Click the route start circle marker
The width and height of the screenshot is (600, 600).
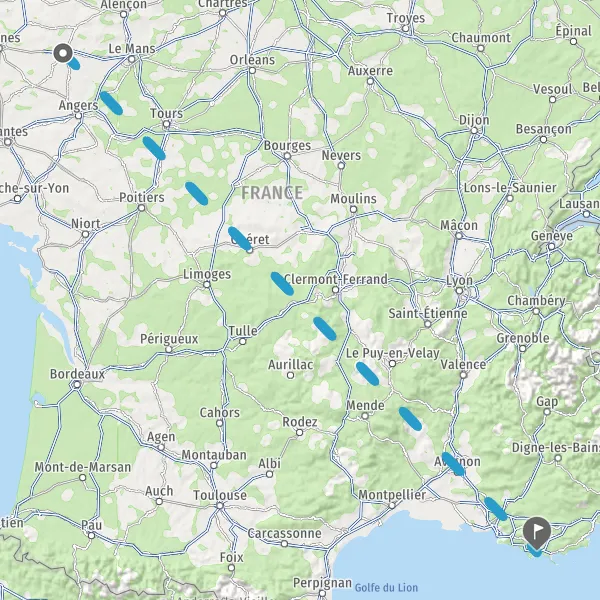[x=63, y=53]
